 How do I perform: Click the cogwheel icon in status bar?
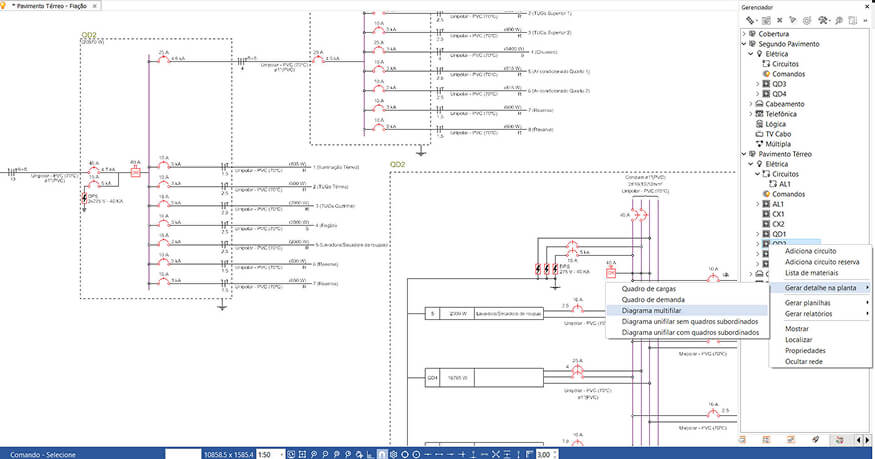click(x=393, y=455)
